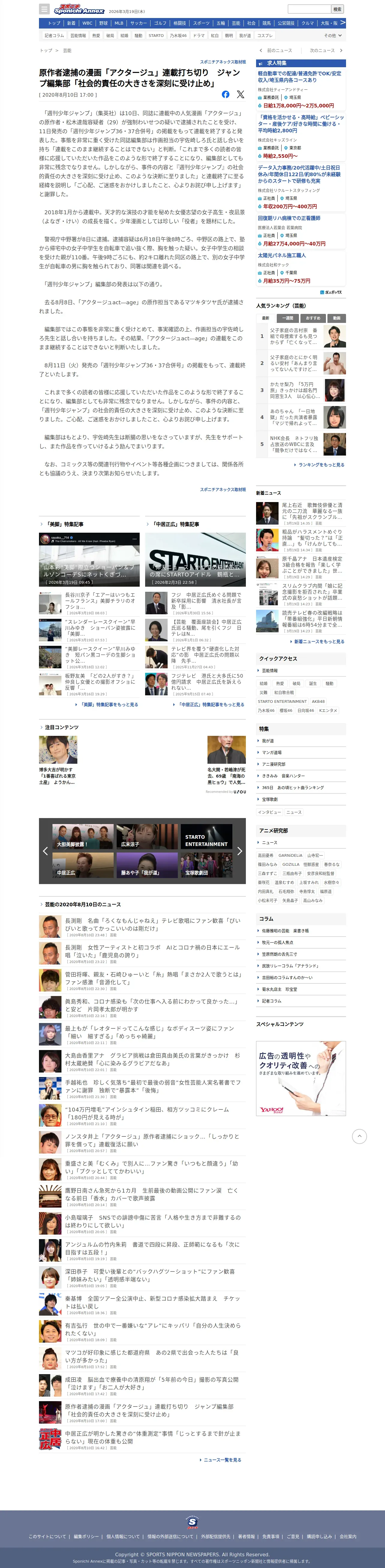Click the megaphone icon beside 求人特集
The height and width of the screenshot is (1568, 385).
tap(261, 63)
